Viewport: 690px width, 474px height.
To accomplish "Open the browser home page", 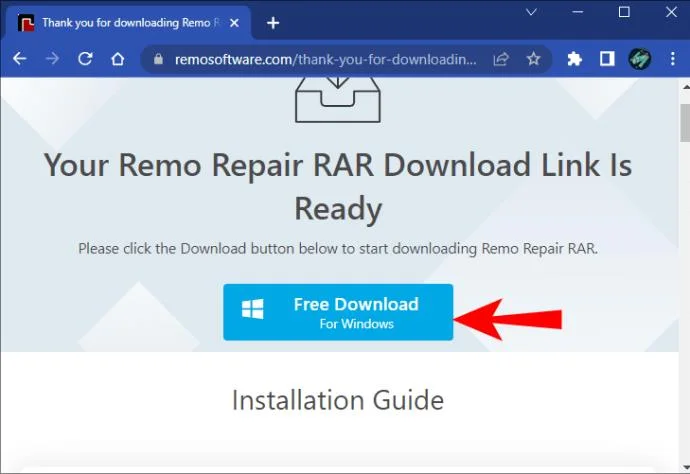I will tap(117, 59).
